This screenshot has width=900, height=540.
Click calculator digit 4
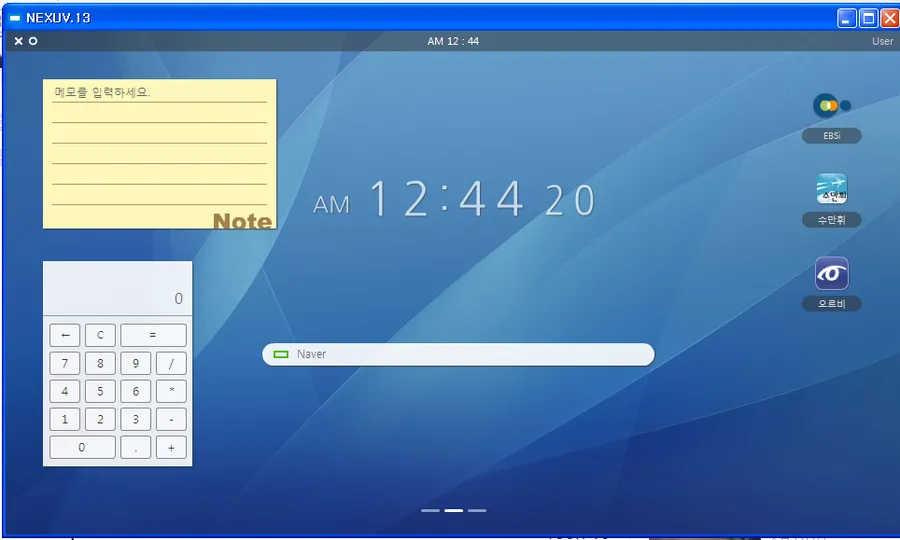[x=65, y=391]
